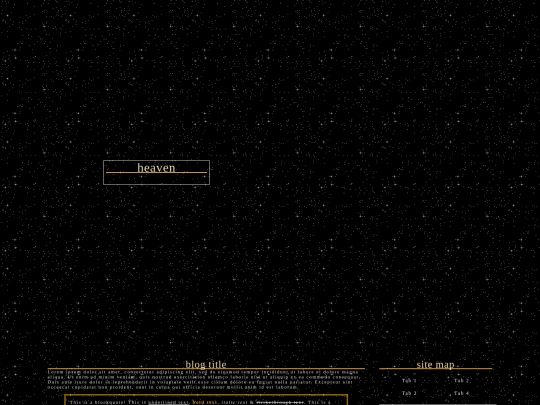The image size is (540, 405).
Task: Open Tab 3 in site map
Action: (409, 393)
